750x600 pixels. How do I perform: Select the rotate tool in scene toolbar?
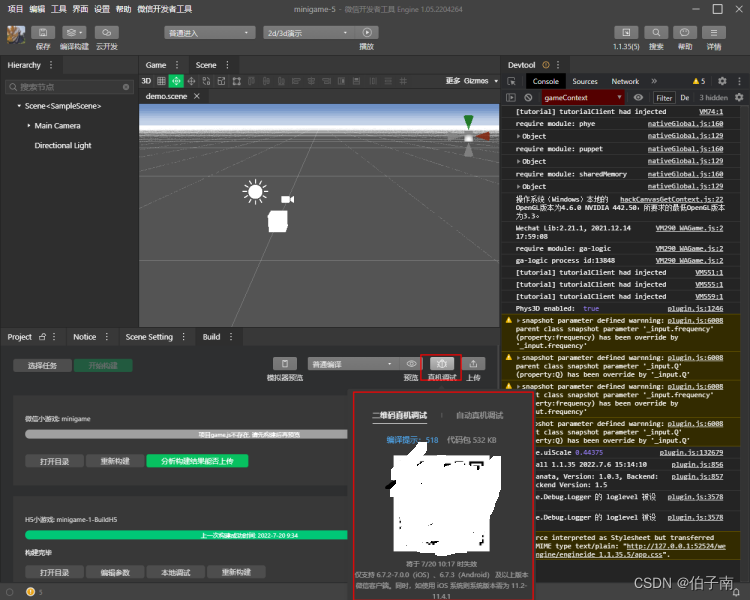206,81
